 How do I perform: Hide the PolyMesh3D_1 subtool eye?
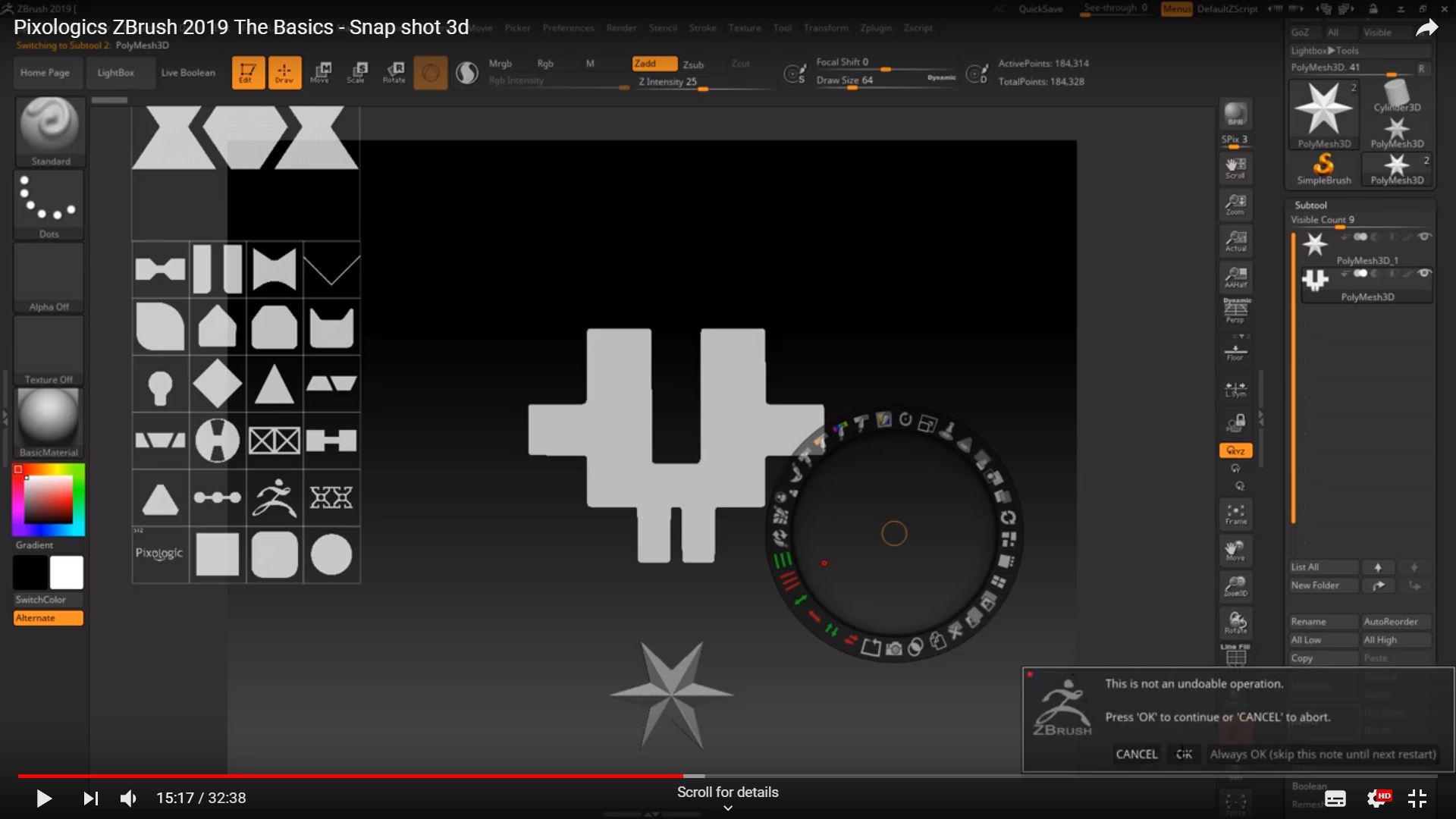pos(1424,237)
